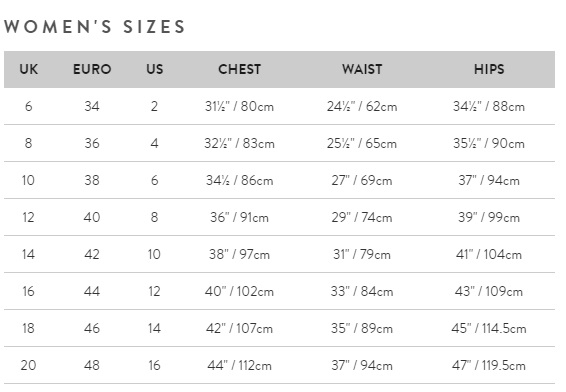Viewport: 566px width, 392px height.
Task: Select the UK column header
Action: [x=29, y=69]
